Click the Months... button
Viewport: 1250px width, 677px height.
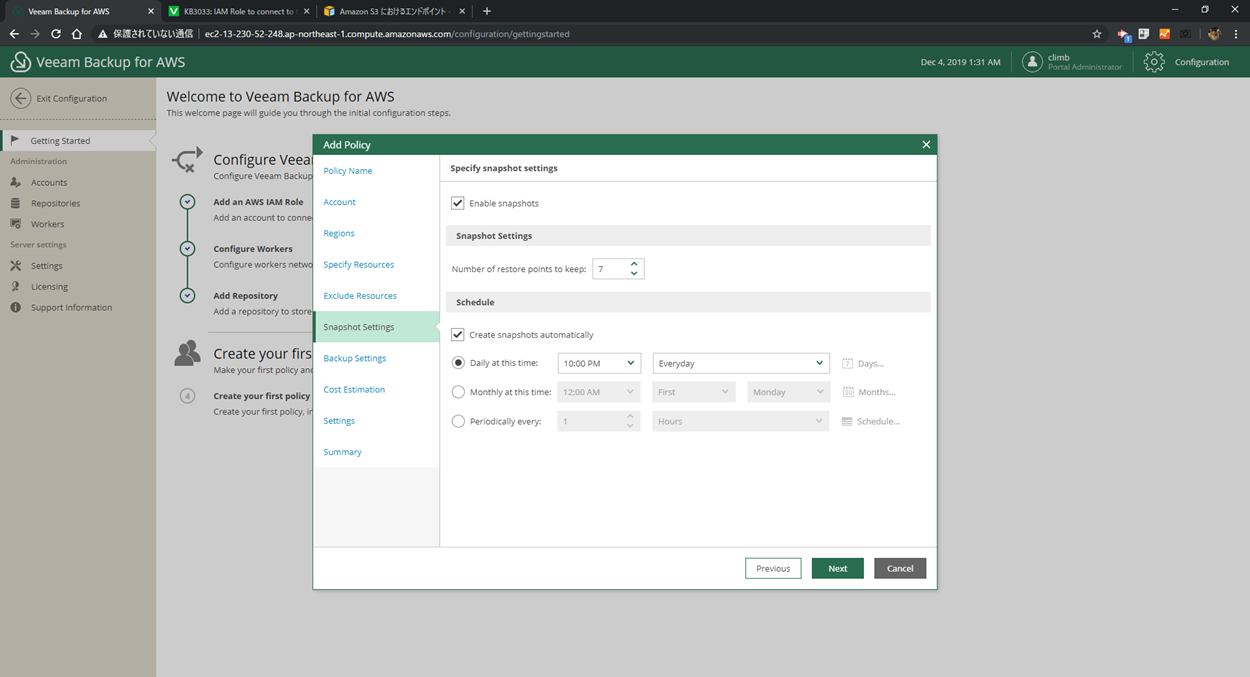tap(869, 392)
